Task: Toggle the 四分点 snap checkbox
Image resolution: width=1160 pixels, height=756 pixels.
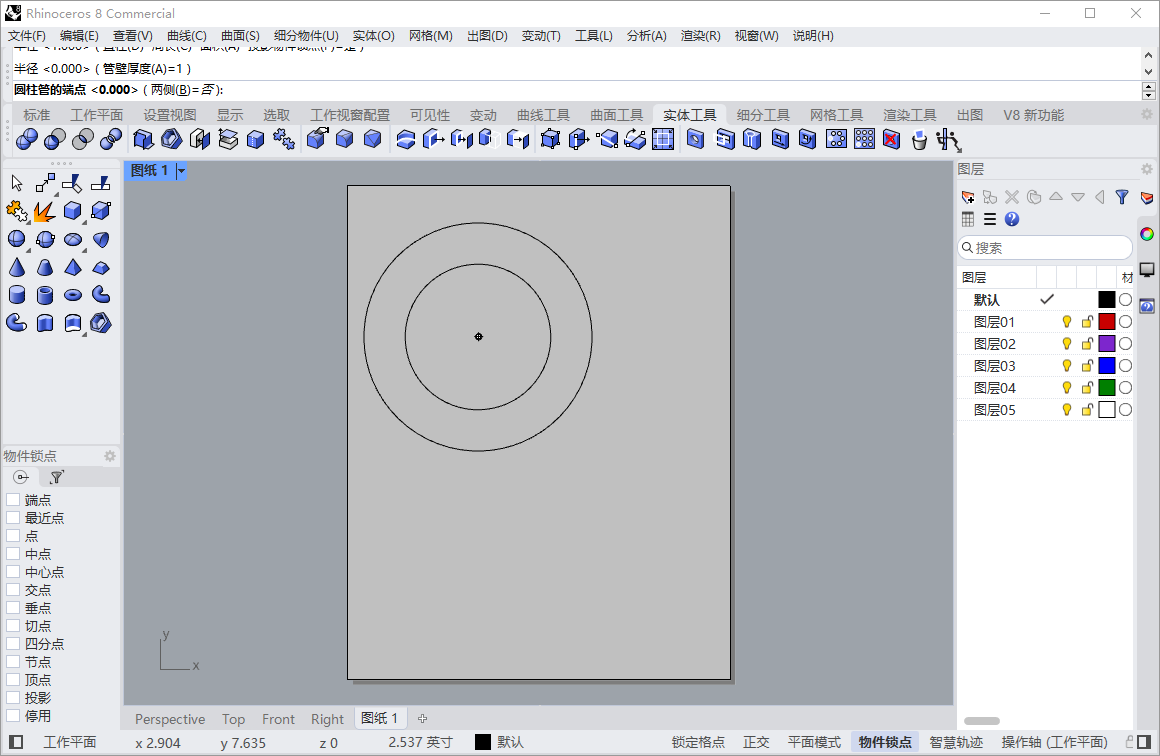Action: point(13,643)
